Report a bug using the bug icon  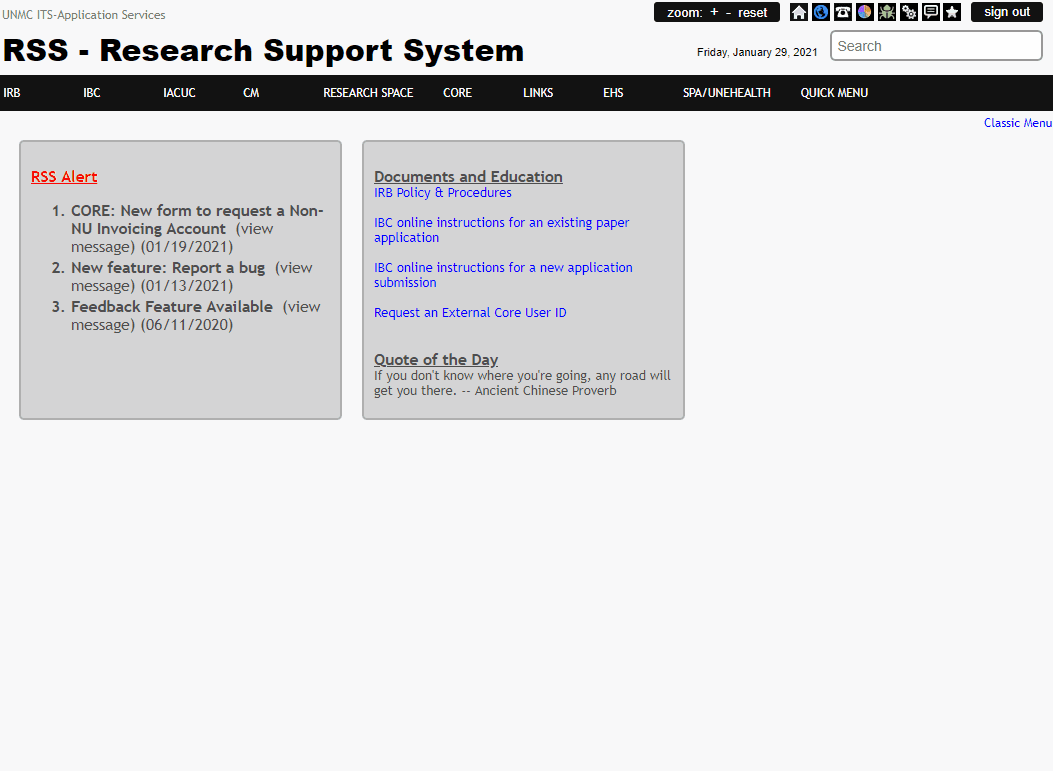coord(887,12)
